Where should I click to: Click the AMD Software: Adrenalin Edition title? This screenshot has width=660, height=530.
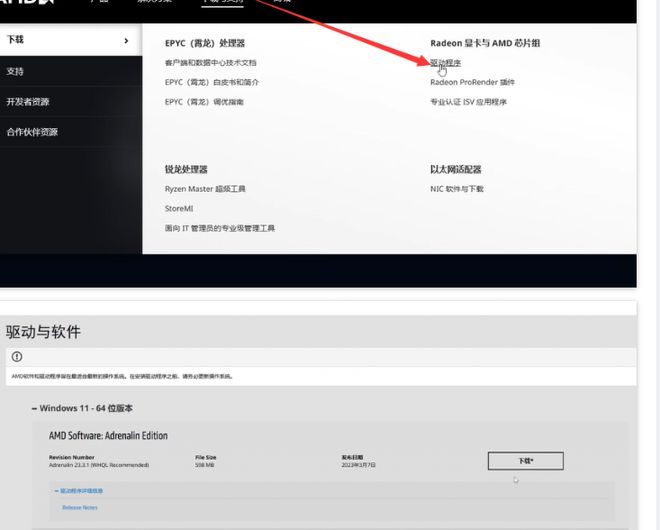108,436
